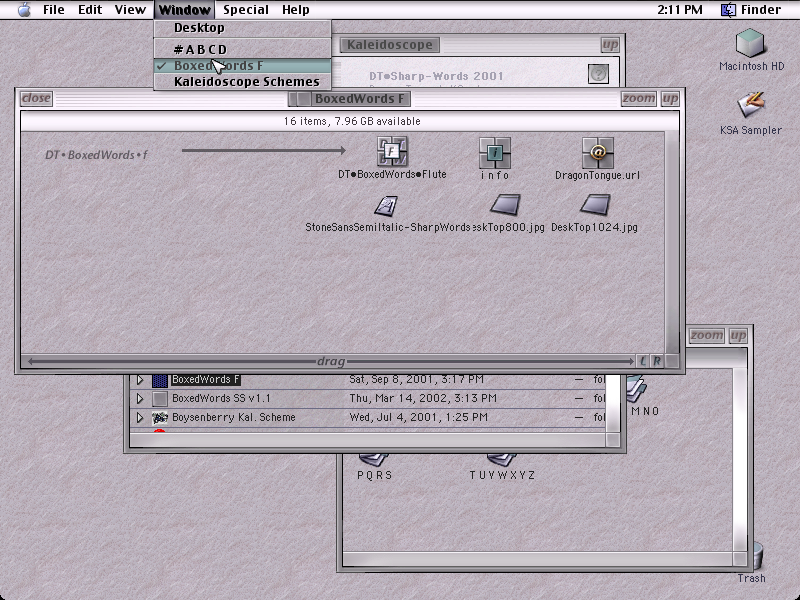Viewport: 800px width, 600px height.
Task: Click the up button of BoxedWords F window
Action: pyautogui.click(x=670, y=98)
